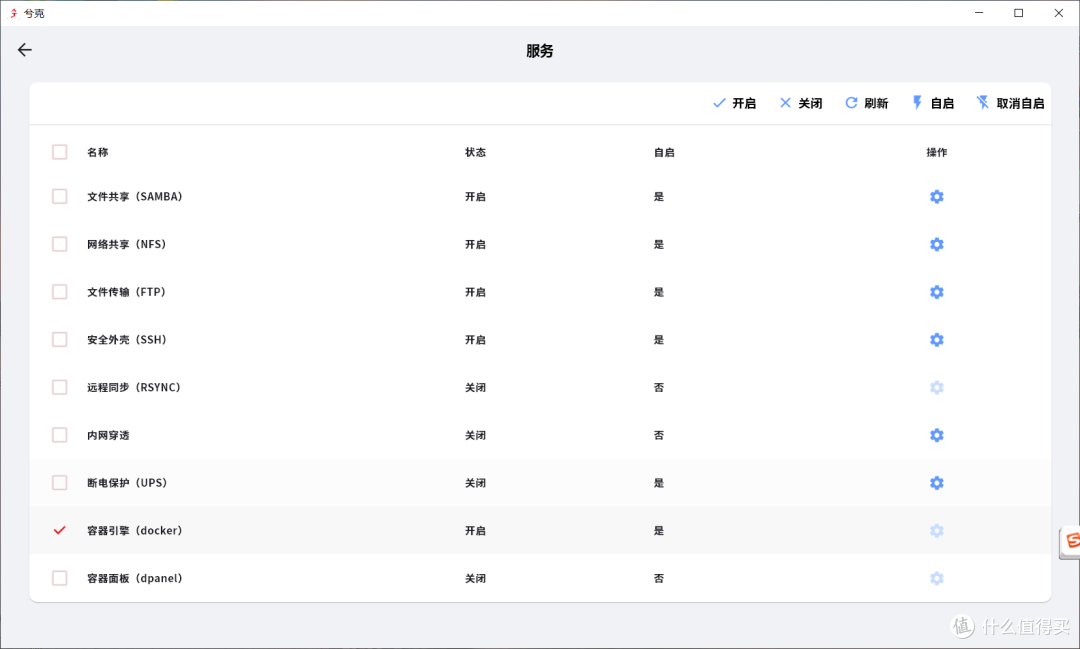Click the 自启 (autostart) toolbar button
Viewport: 1080px width, 649px height.
coord(933,103)
